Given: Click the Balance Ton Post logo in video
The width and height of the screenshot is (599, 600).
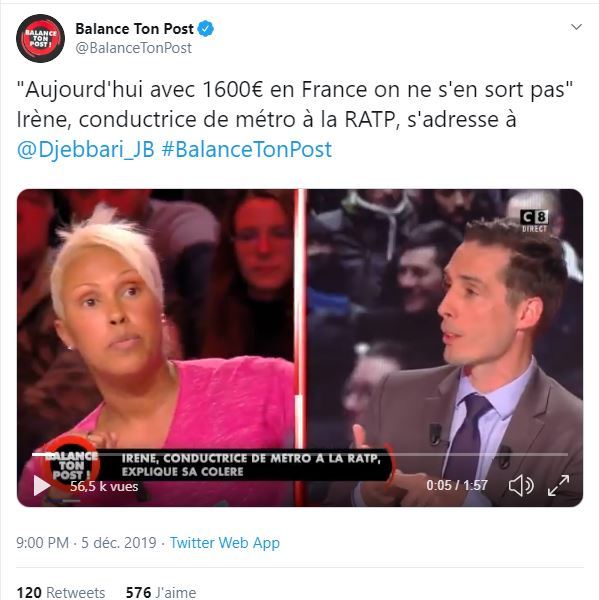Looking at the screenshot, I should point(72,465).
